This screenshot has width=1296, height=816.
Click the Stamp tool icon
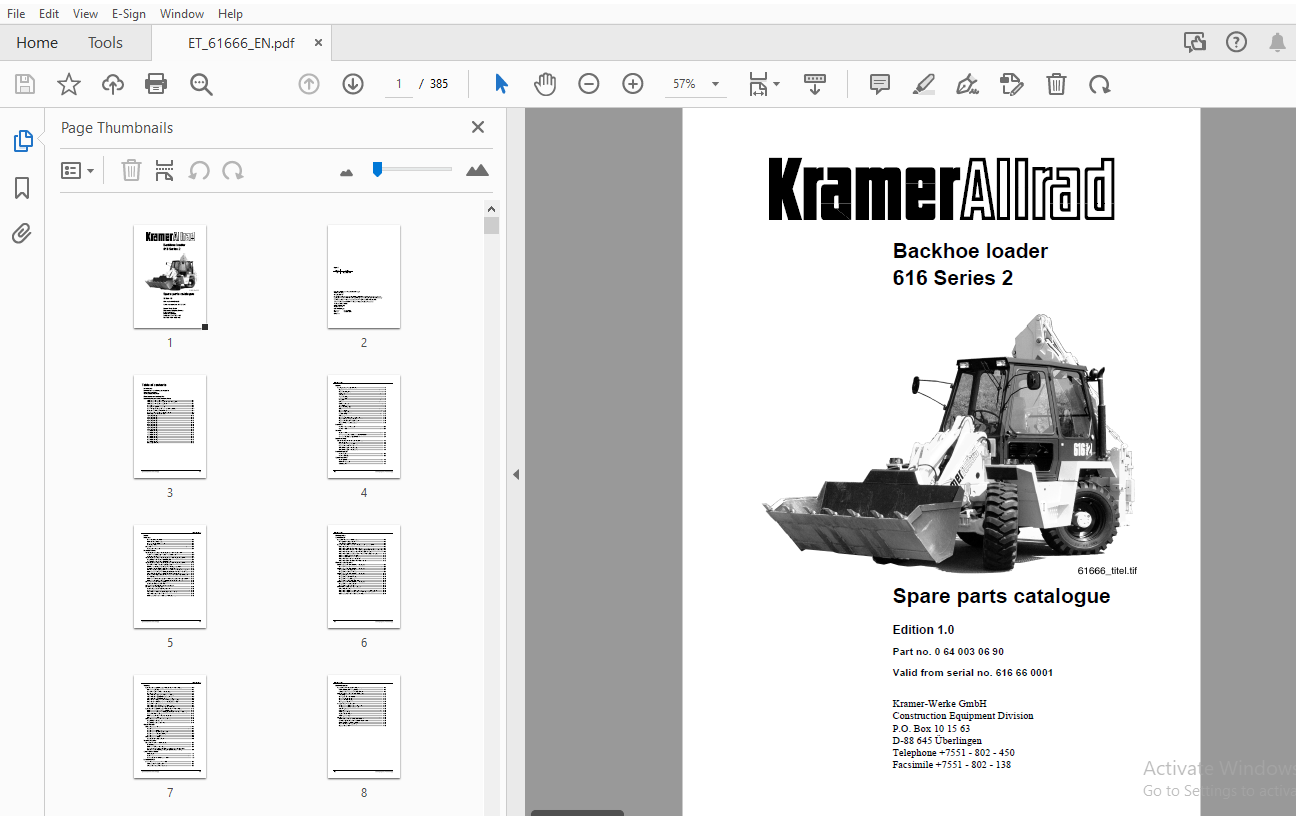pos(1012,84)
